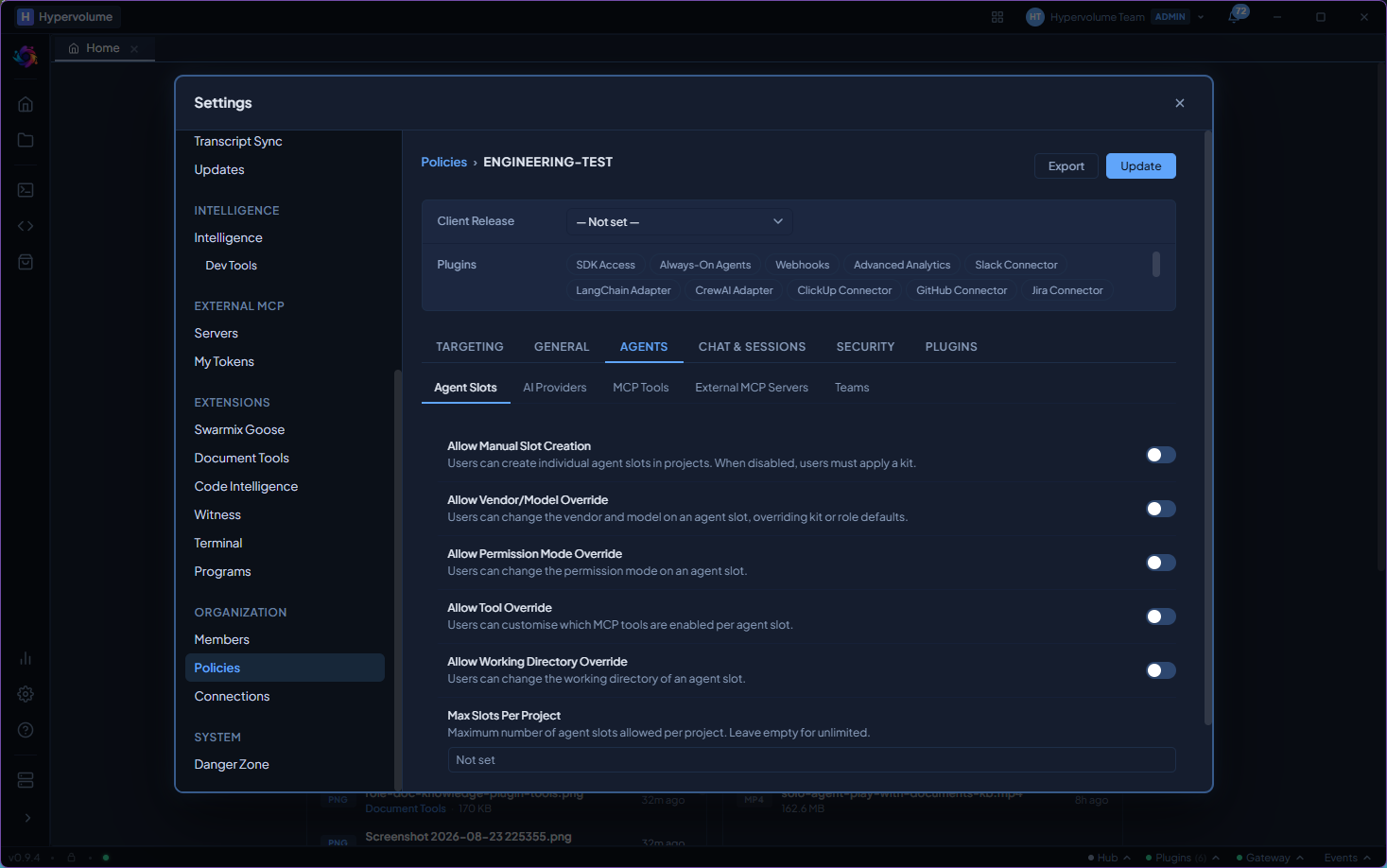The width and height of the screenshot is (1387, 868).
Task: Toggle Allow Vendor/Model Override
Action: (1161, 509)
